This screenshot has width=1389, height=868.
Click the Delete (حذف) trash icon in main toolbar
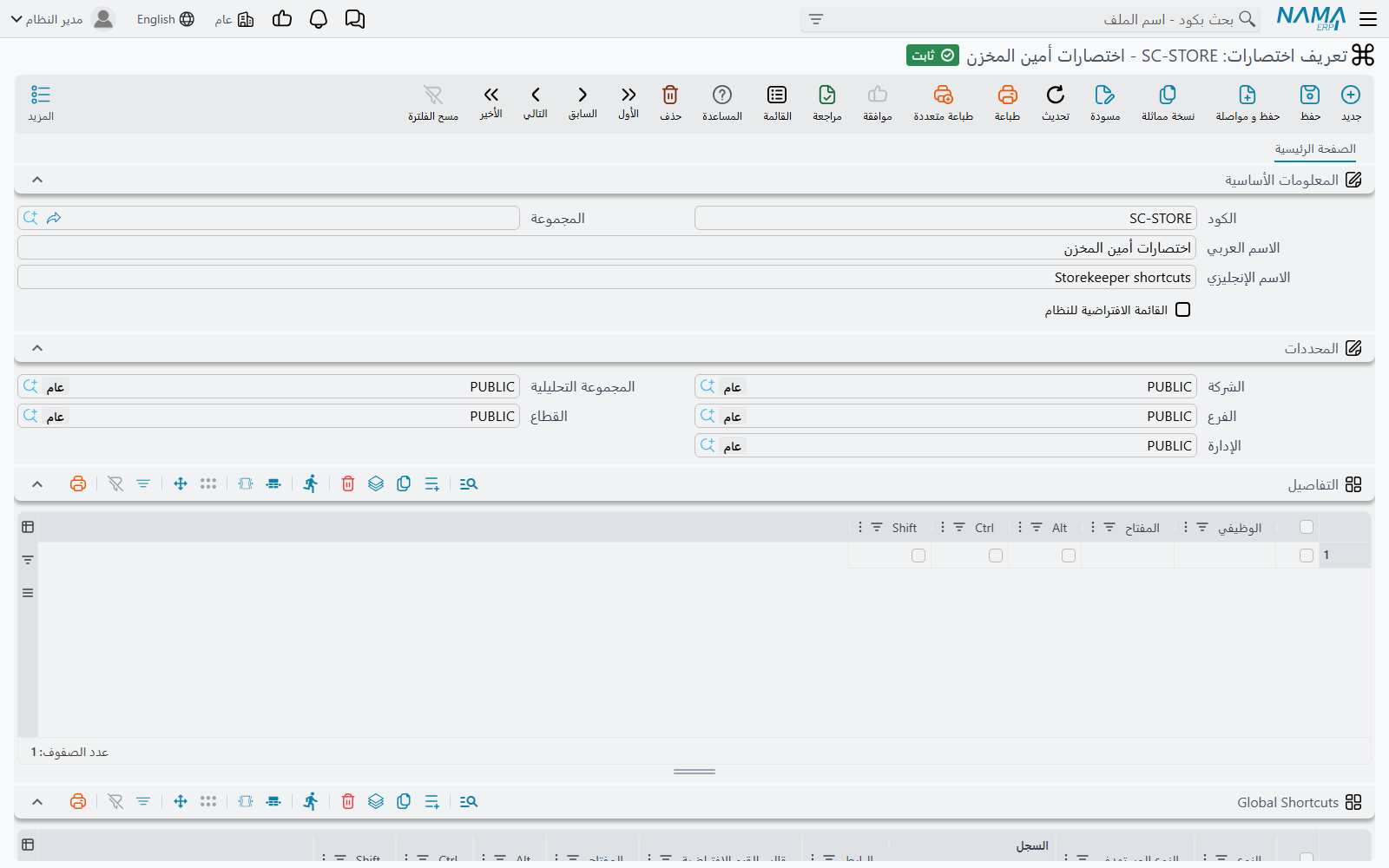pos(670,95)
